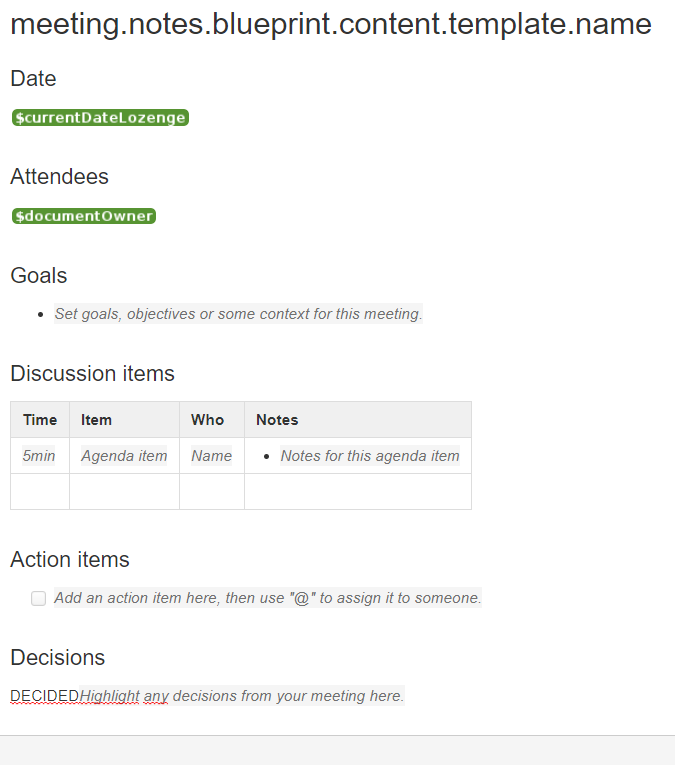
Task: Click the 5min placeholder cell
Action: tap(39, 456)
